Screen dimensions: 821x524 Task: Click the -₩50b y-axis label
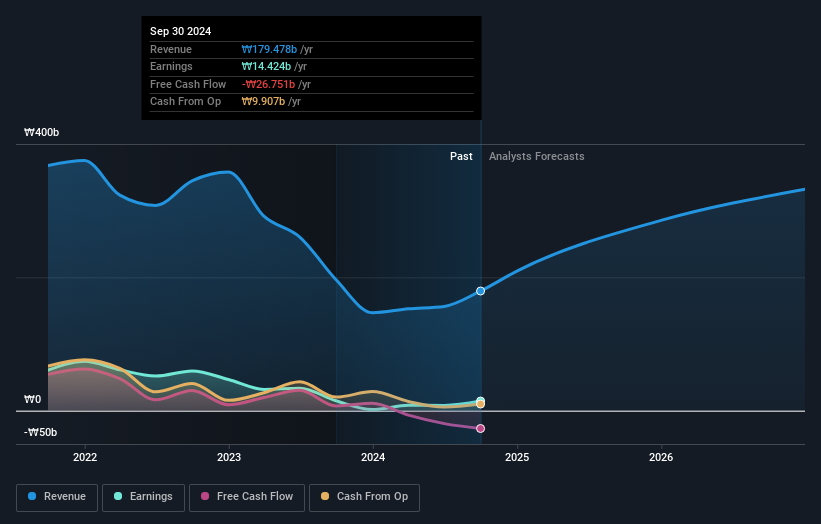pos(40,432)
